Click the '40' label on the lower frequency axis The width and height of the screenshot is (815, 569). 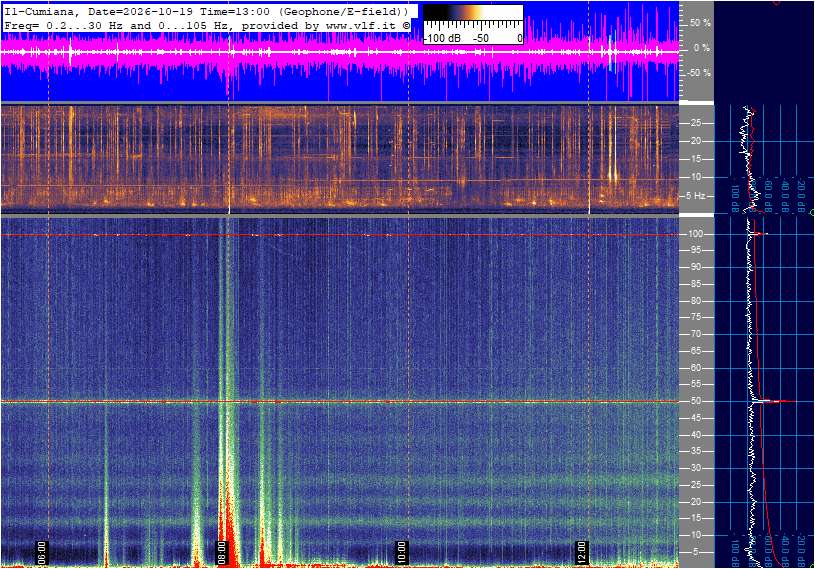[695, 435]
